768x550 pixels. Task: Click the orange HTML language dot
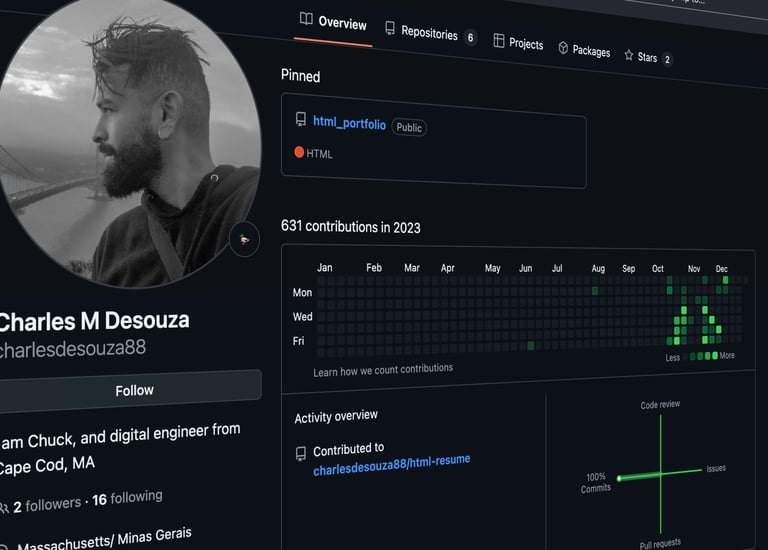[x=299, y=152]
